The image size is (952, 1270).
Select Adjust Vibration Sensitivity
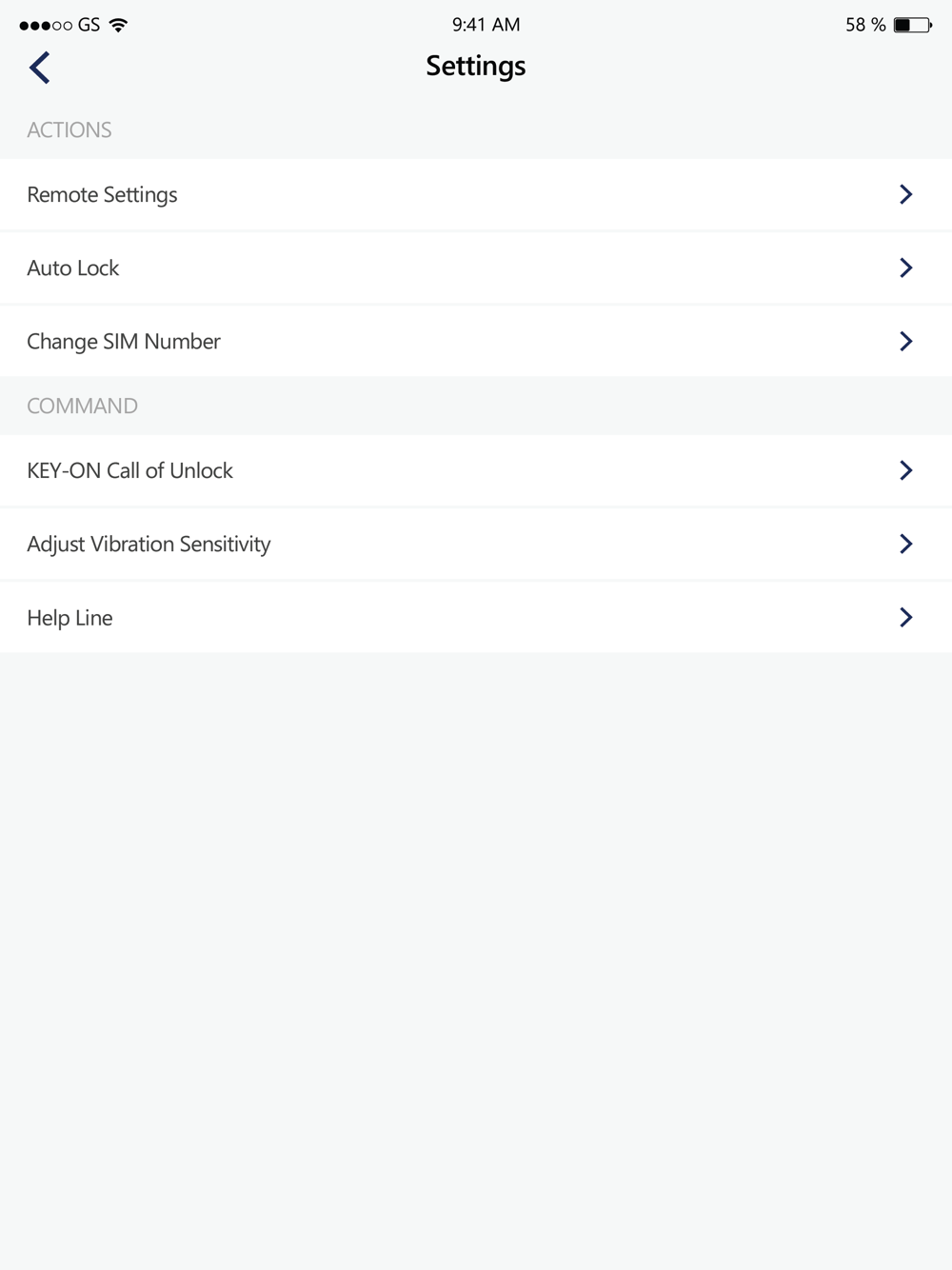tap(149, 544)
